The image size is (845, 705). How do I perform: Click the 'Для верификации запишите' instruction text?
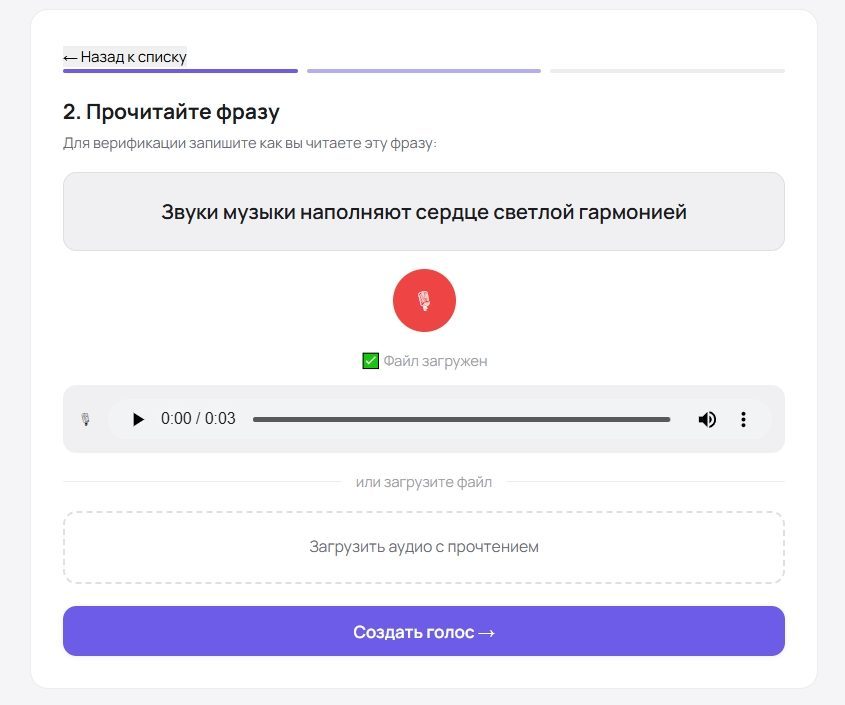(x=250, y=143)
